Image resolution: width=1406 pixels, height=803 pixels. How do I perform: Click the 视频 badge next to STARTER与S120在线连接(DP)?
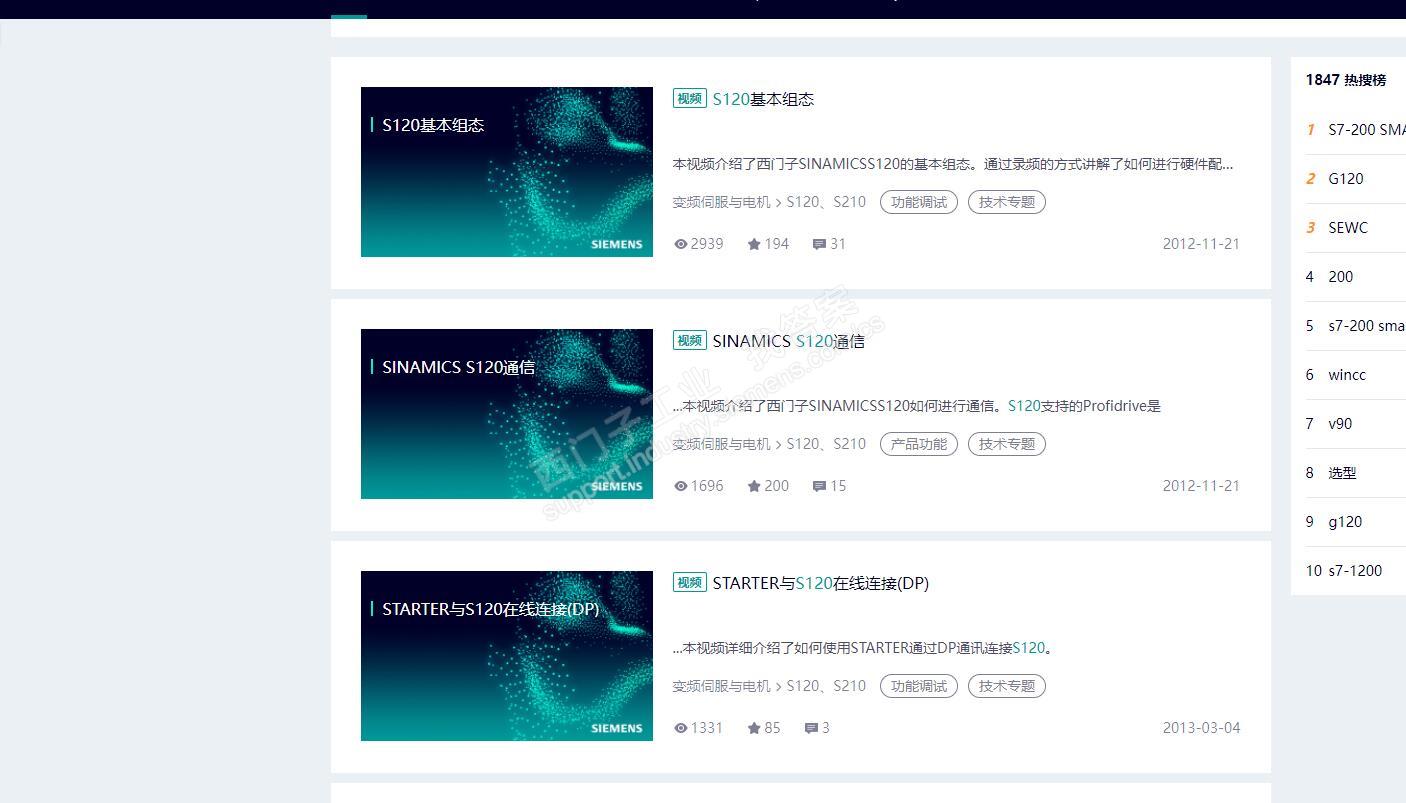[x=690, y=582]
